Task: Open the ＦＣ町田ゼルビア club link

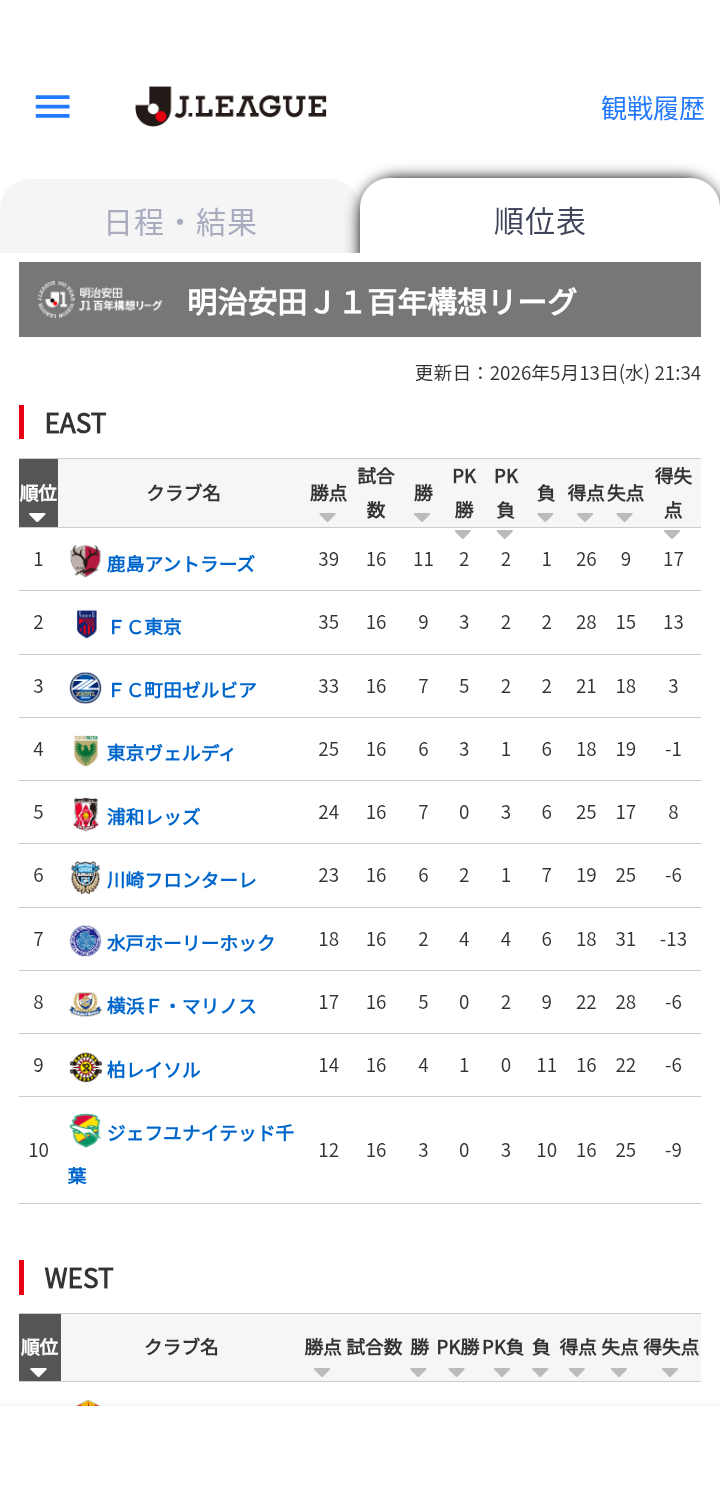Action: click(x=182, y=690)
